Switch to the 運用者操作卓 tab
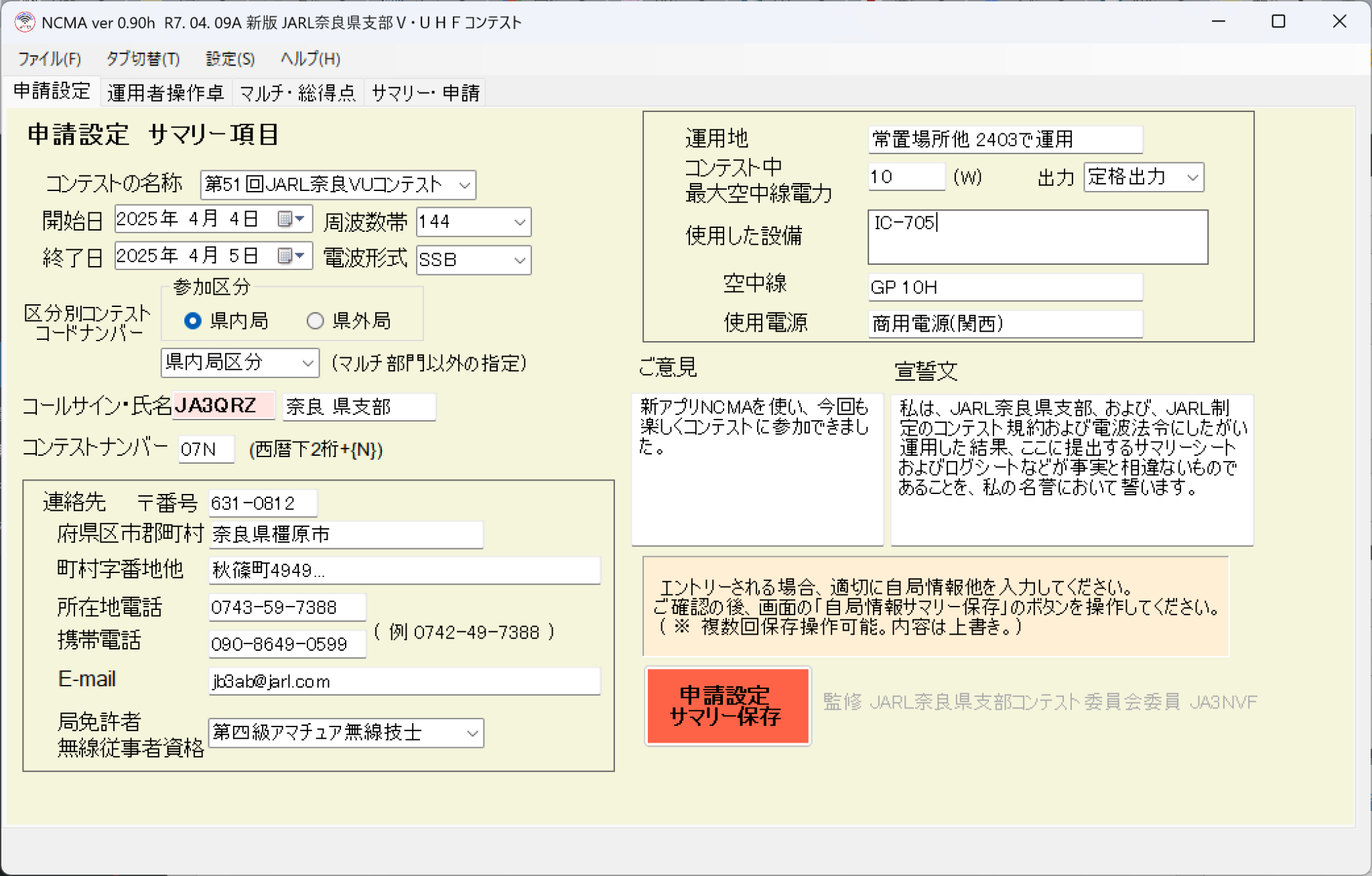Image resolution: width=1372 pixels, height=876 pixels. tap(165, 92)
